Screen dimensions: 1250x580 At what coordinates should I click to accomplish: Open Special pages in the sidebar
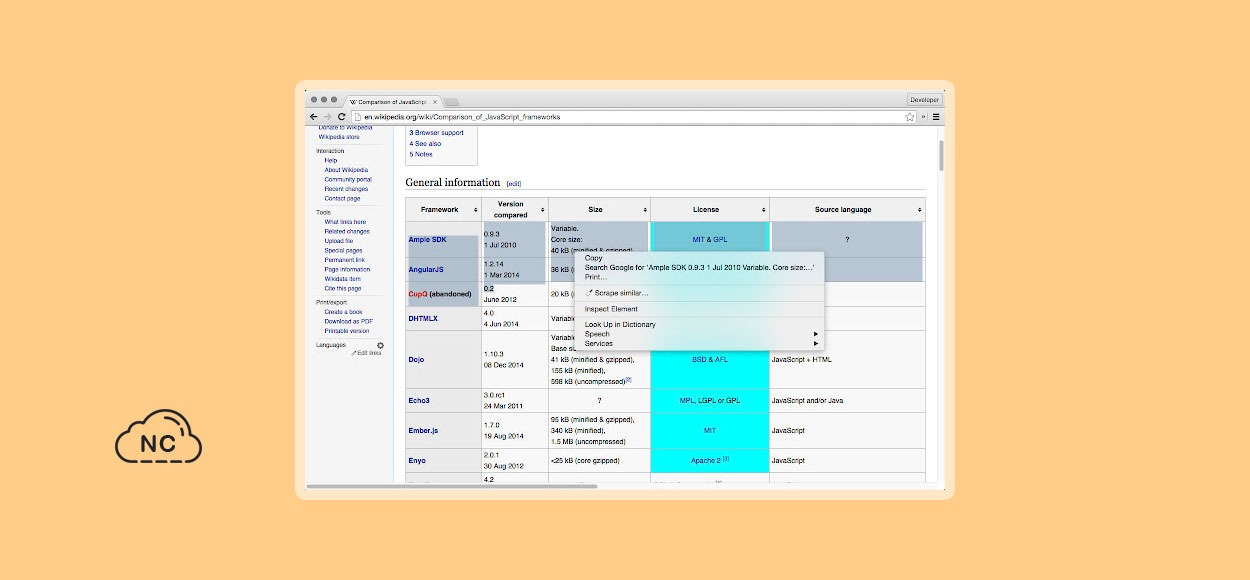point(343,250)
